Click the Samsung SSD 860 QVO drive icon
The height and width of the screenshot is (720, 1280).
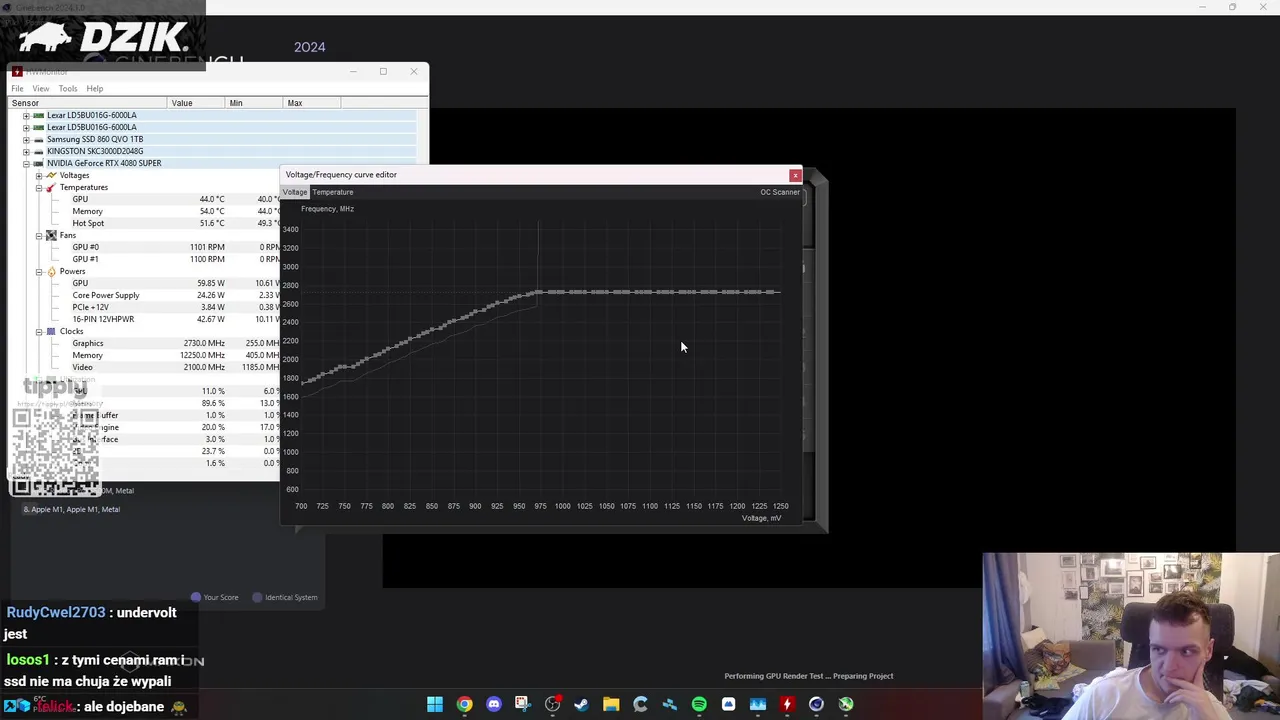(x=38, y=139)
